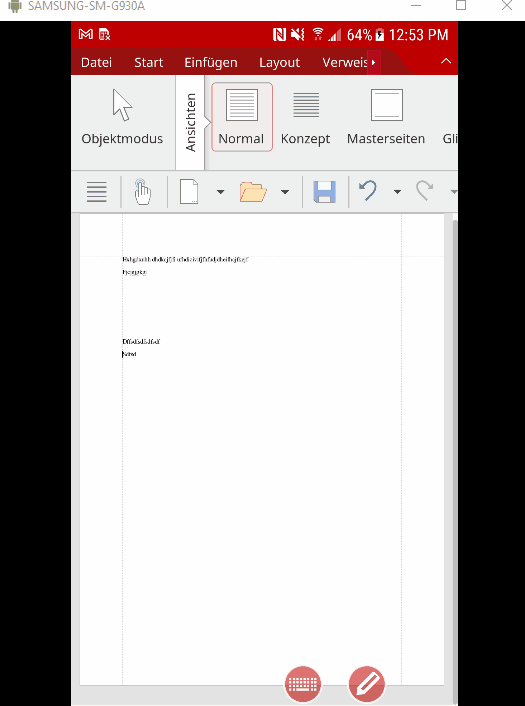The width and height of the screenshot is (525, 706).
Task: Open the hamburger menu icon
Action: pyautogui.click(x=97, y=192)
